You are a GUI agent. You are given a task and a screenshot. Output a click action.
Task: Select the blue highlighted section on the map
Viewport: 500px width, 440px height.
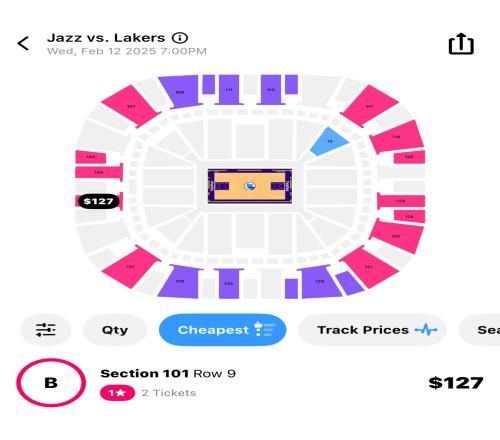[x=329, y=141]
